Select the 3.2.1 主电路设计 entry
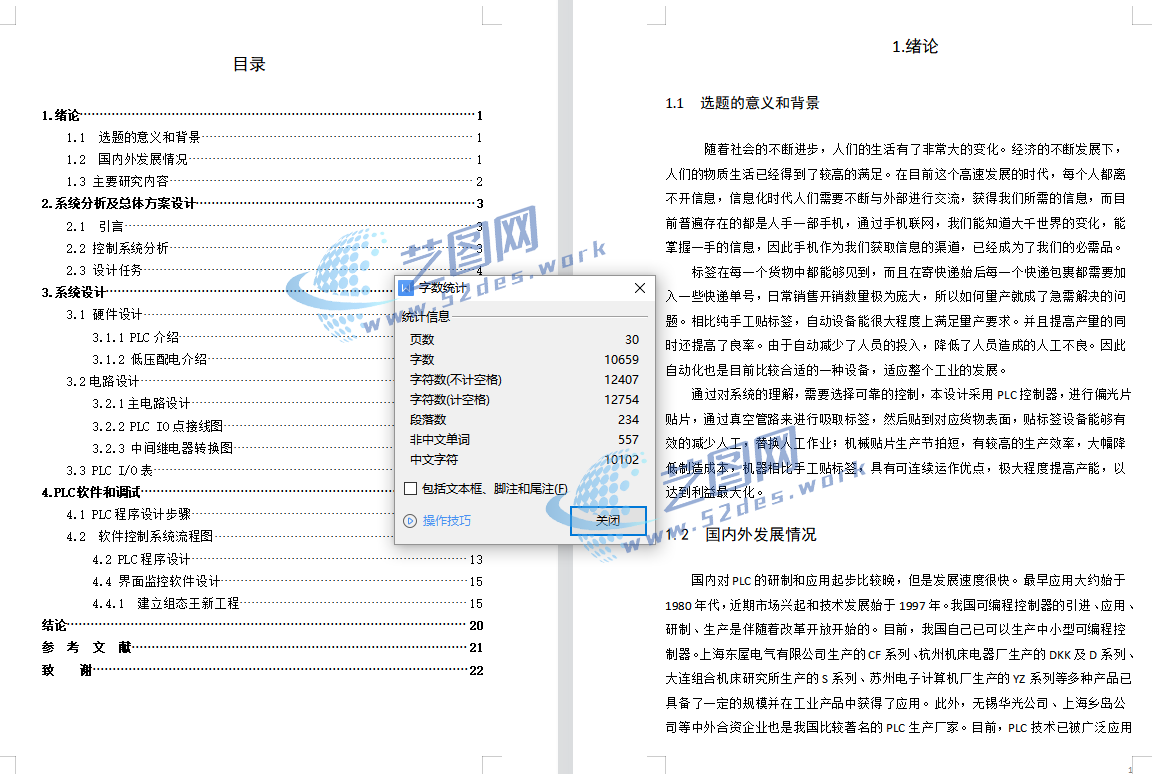Screen dimensions: 1176x774 point(244,404)
